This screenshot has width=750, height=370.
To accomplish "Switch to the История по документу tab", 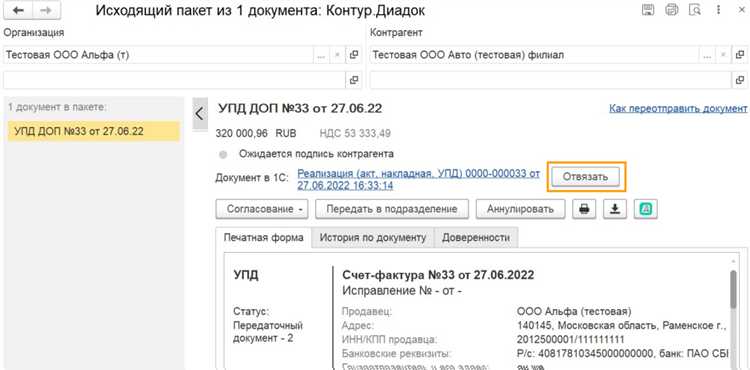I will click(x=373, y=238).
